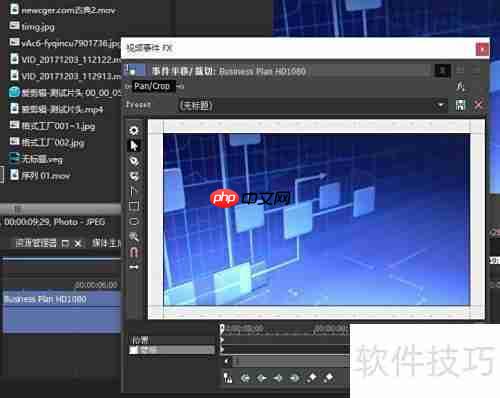
Task: Click the image in the Pan/Crop workspace
Action: click(316, 219)
